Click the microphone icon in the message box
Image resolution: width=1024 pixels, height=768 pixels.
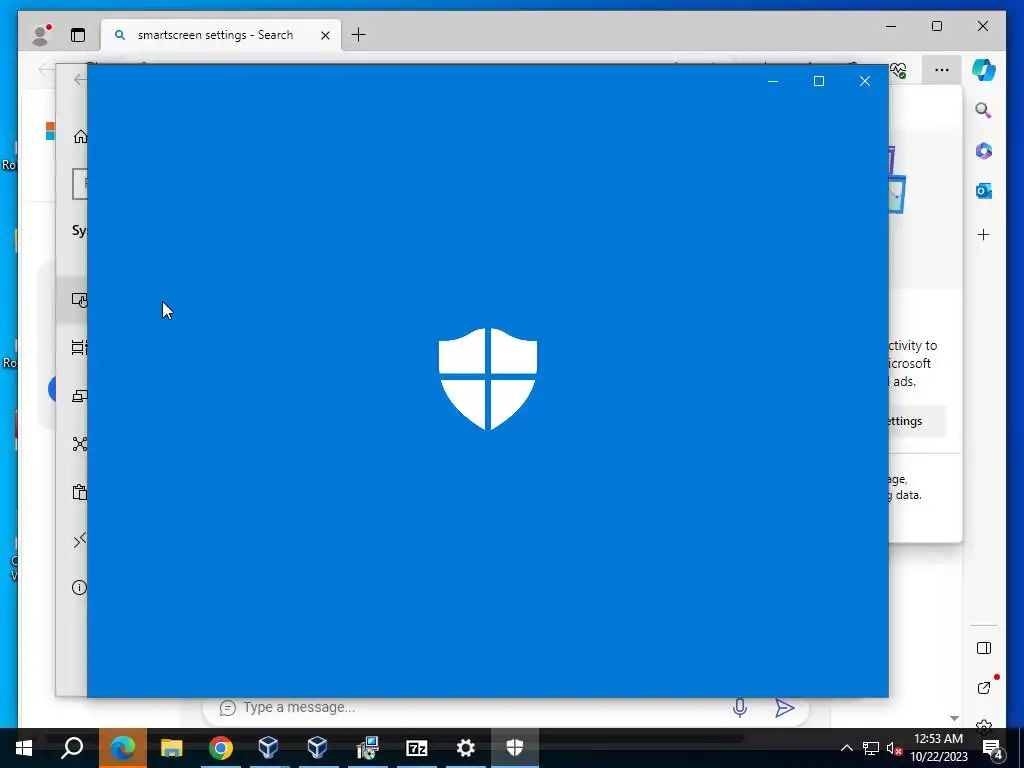pos(740,707)
